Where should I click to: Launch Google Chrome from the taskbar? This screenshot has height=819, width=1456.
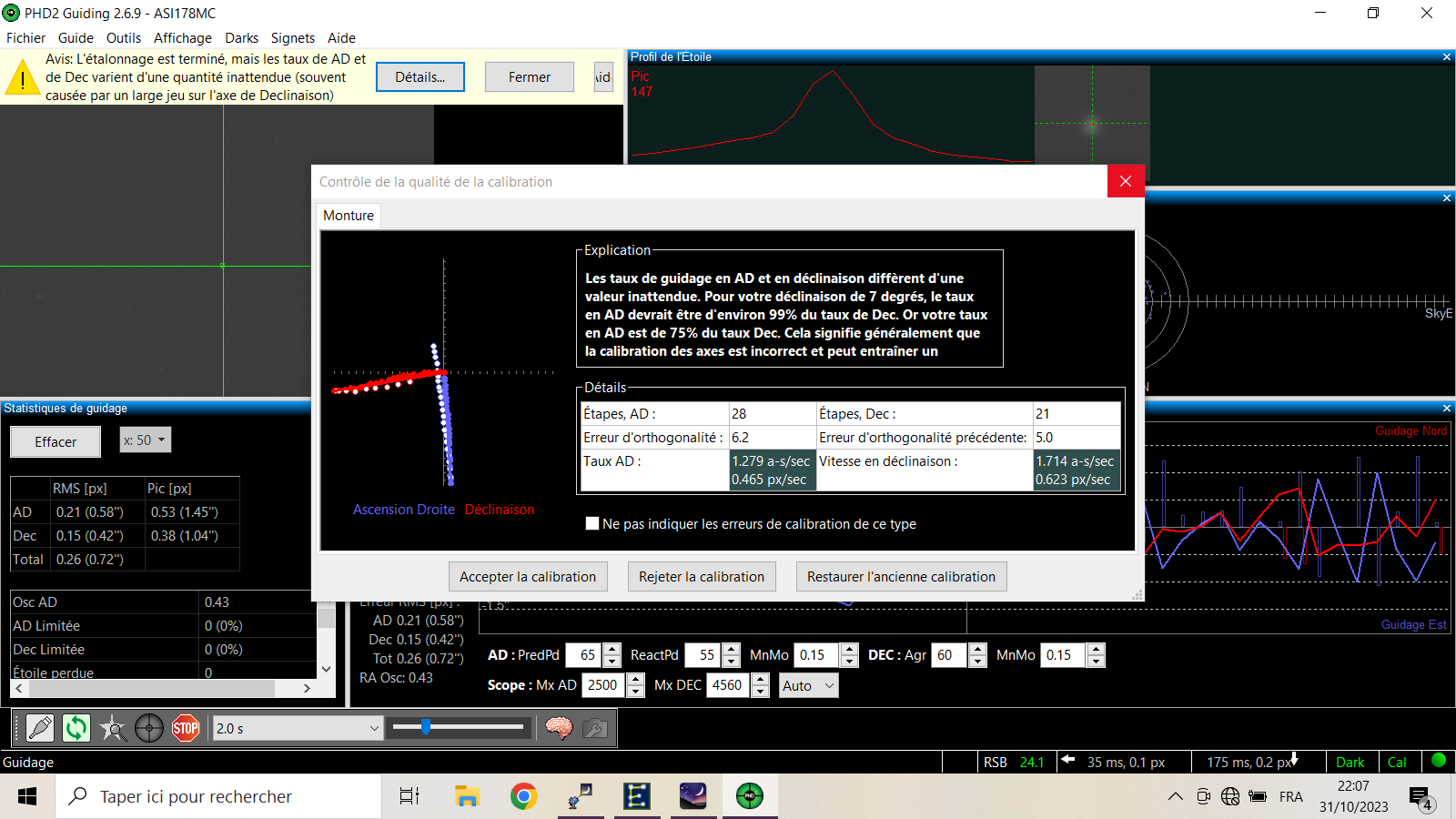click(x=523, y=796)
